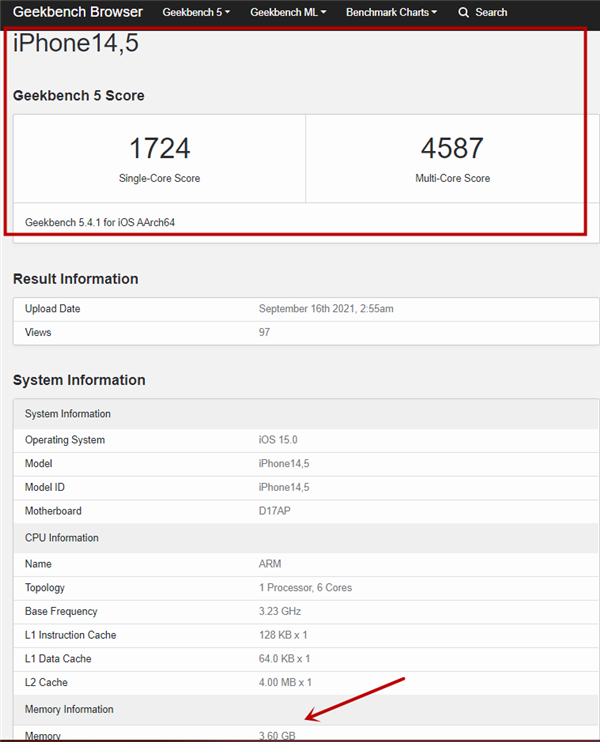The height and width of the screenshot is (742, 600).
Task: Click the iPhone14,5 value in Model row
Action: [284, 464]
